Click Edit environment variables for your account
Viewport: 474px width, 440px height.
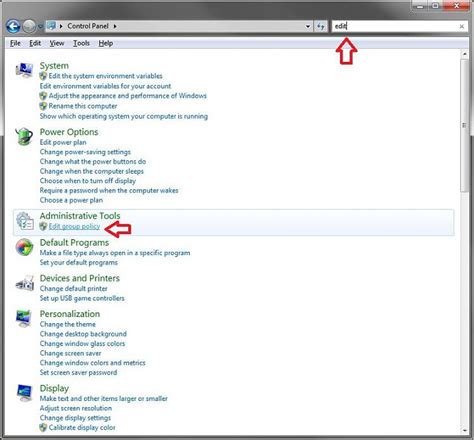(x=105, y=86)
